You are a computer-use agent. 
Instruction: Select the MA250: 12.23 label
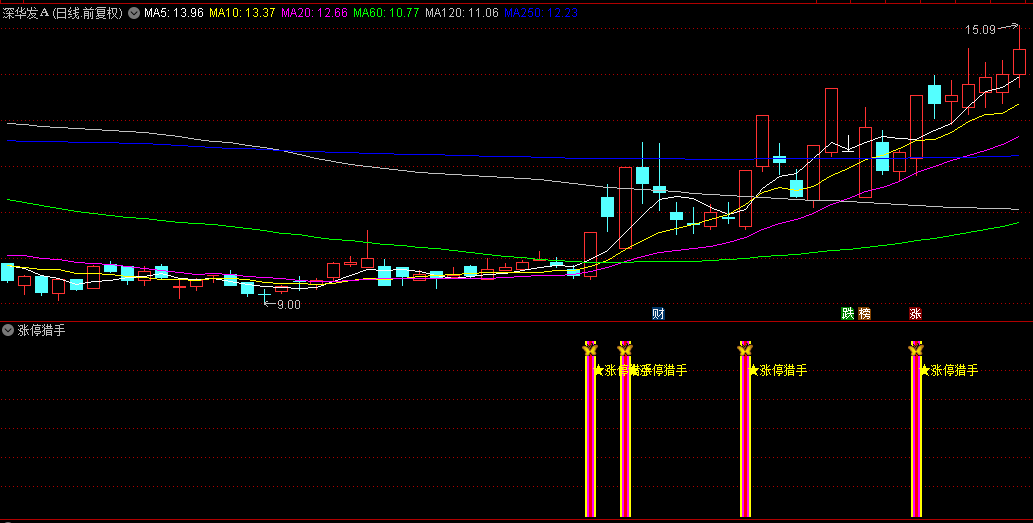click(541, 13)
